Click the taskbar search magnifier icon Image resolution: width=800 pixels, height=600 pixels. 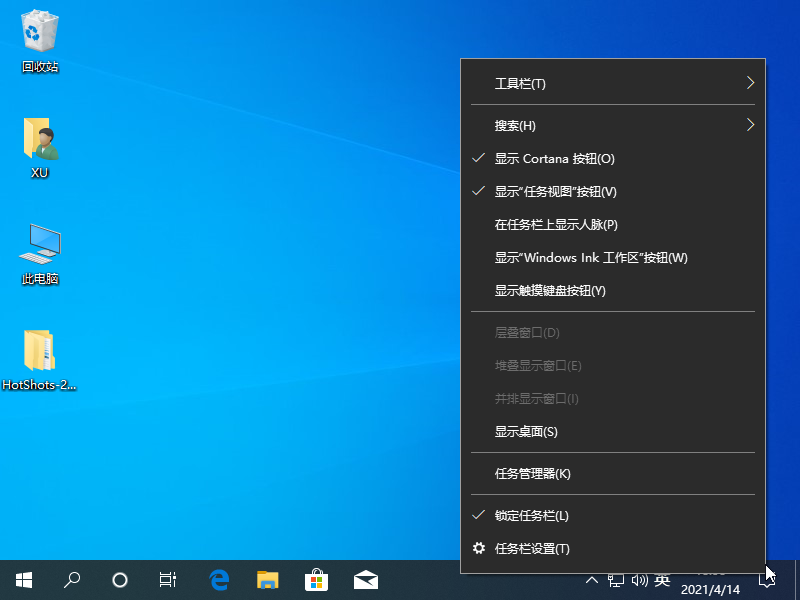pos(72,579)
